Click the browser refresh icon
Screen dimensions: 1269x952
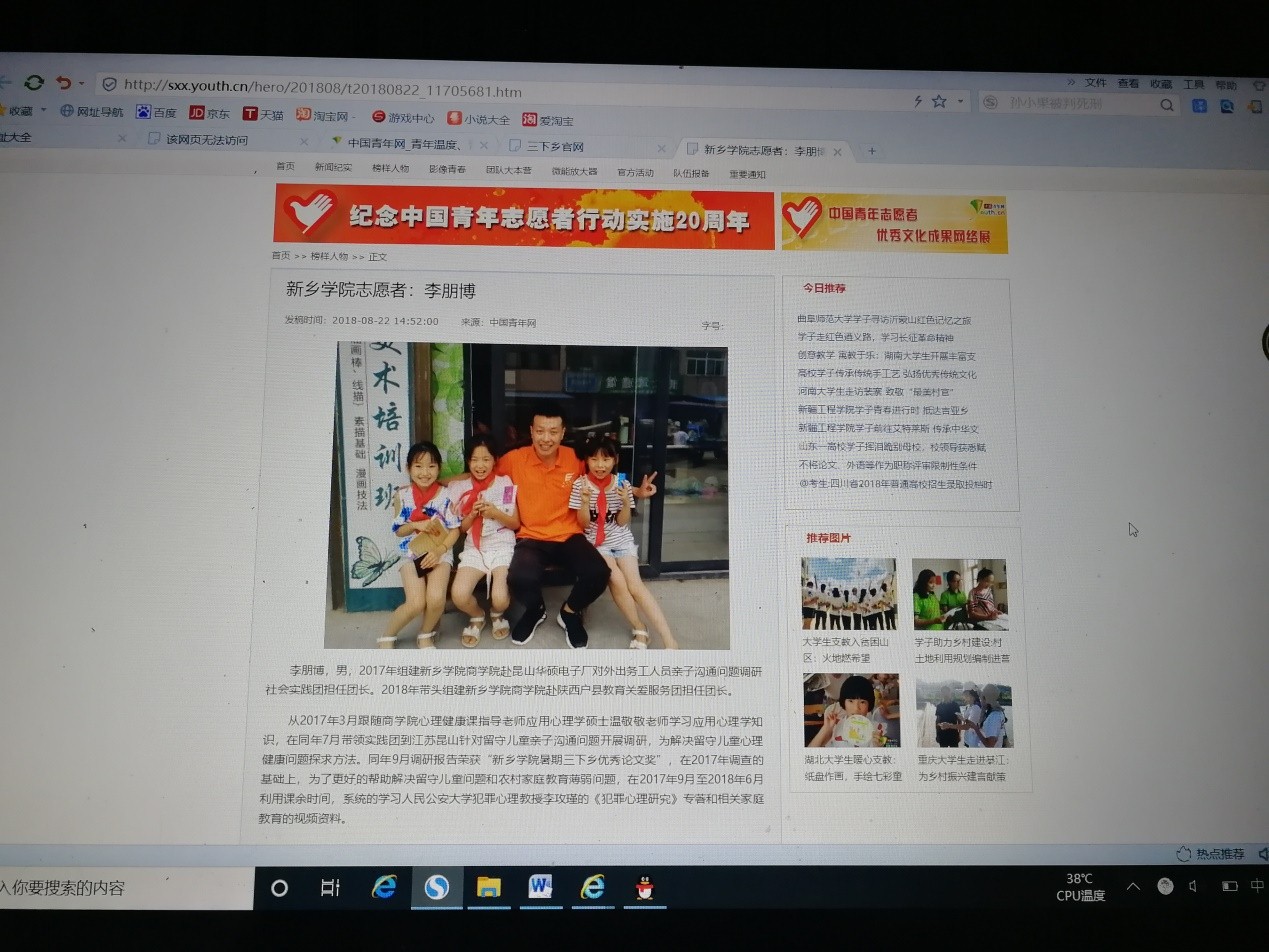(34, 82)
